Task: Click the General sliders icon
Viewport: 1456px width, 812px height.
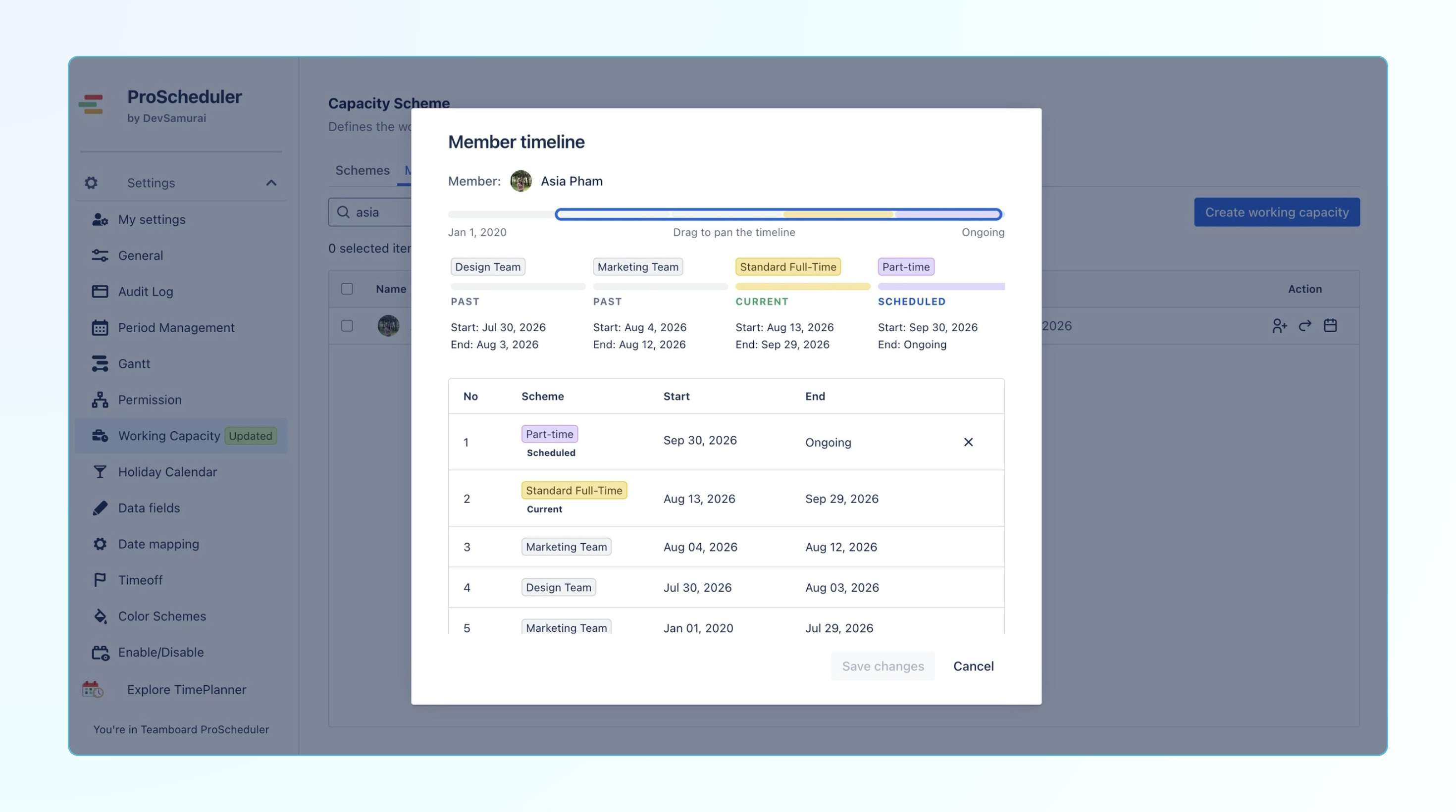Action: pyautogui.click(x=100, y=255)
